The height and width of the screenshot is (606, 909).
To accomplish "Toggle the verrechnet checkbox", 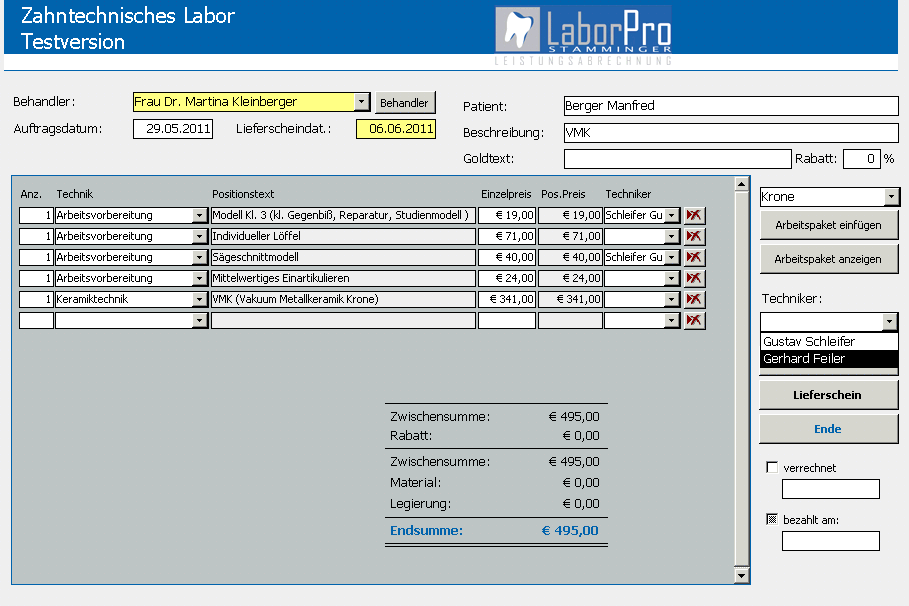I will coord(772,467).
